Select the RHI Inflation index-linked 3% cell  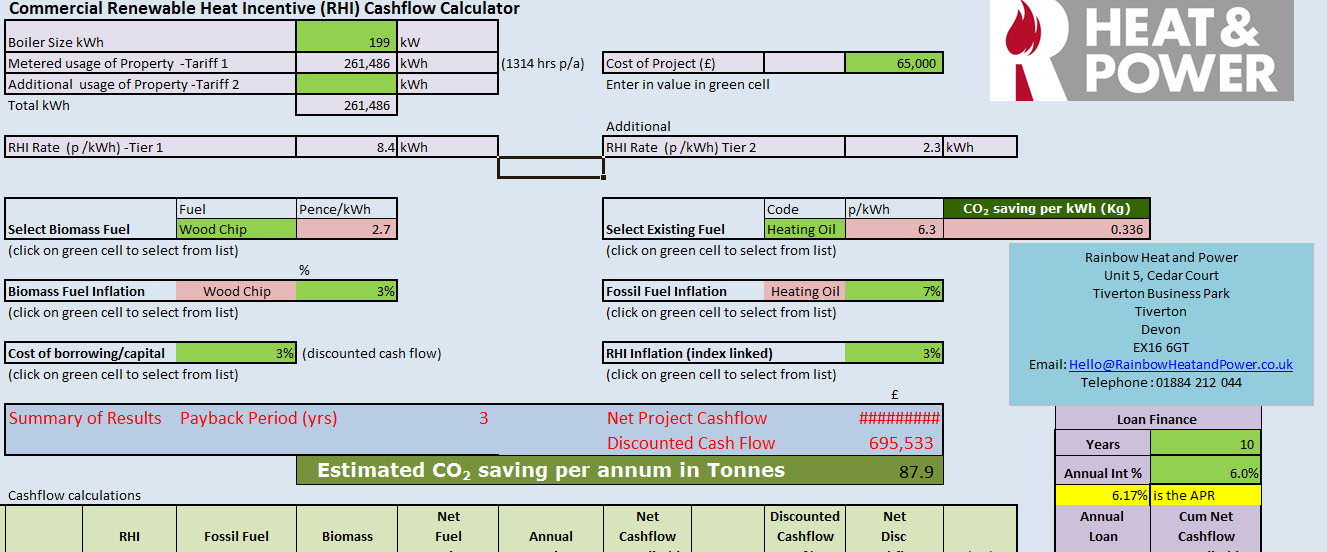pyautogui.click(x=893, y=353)
